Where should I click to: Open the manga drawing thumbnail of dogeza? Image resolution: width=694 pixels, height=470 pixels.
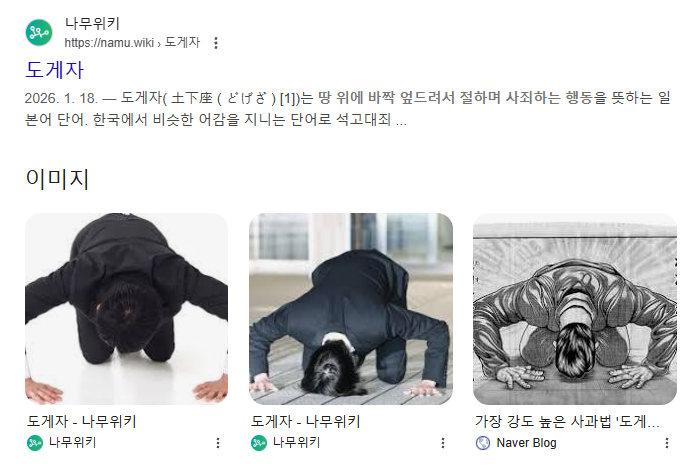click(x=574, y=308)
